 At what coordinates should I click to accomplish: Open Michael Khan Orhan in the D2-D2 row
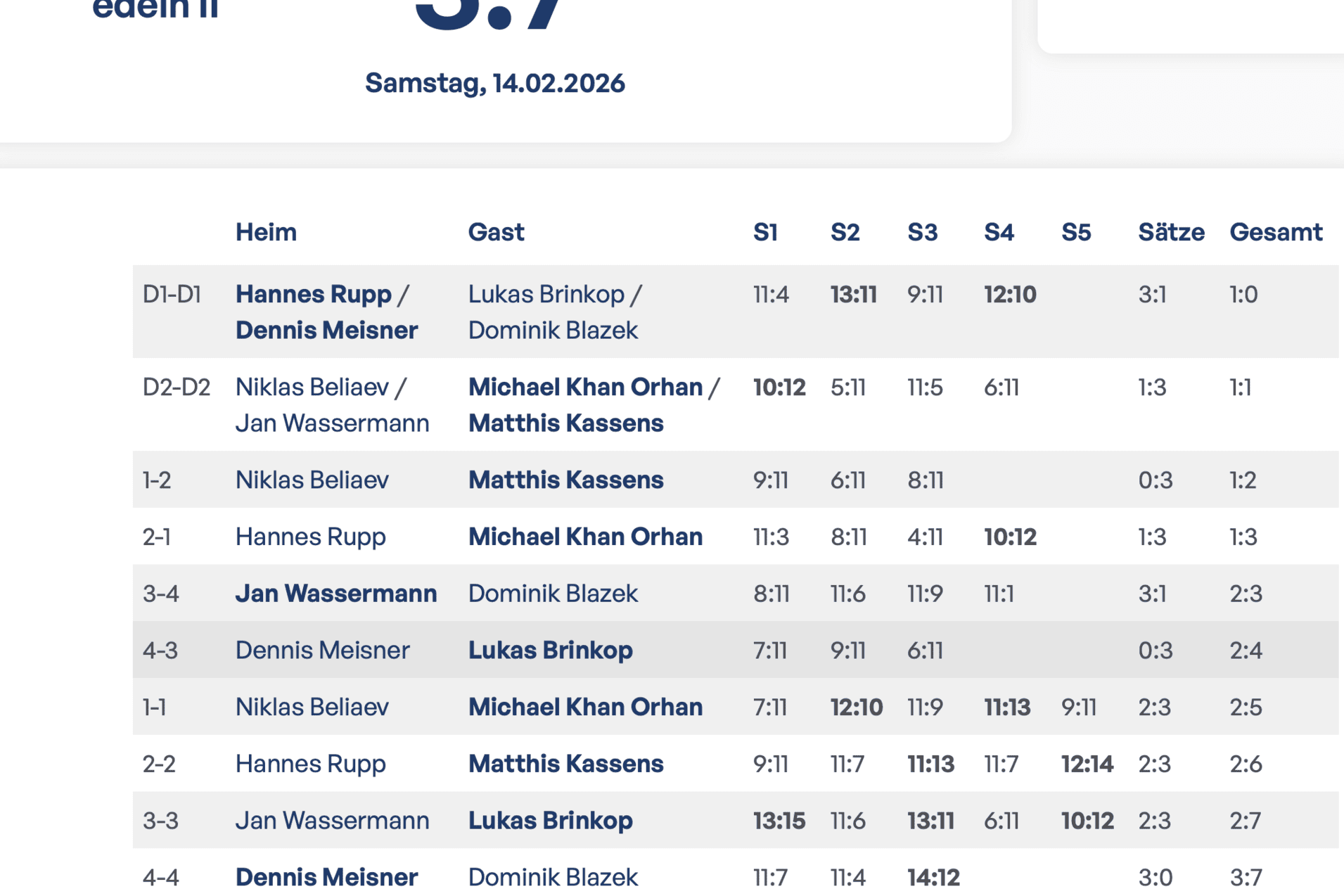(585, 387)
